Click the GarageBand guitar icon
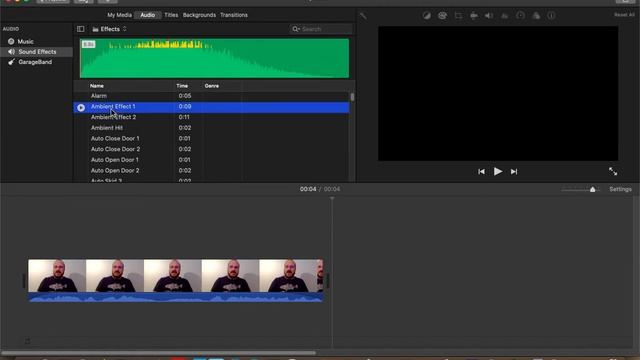 11,62
